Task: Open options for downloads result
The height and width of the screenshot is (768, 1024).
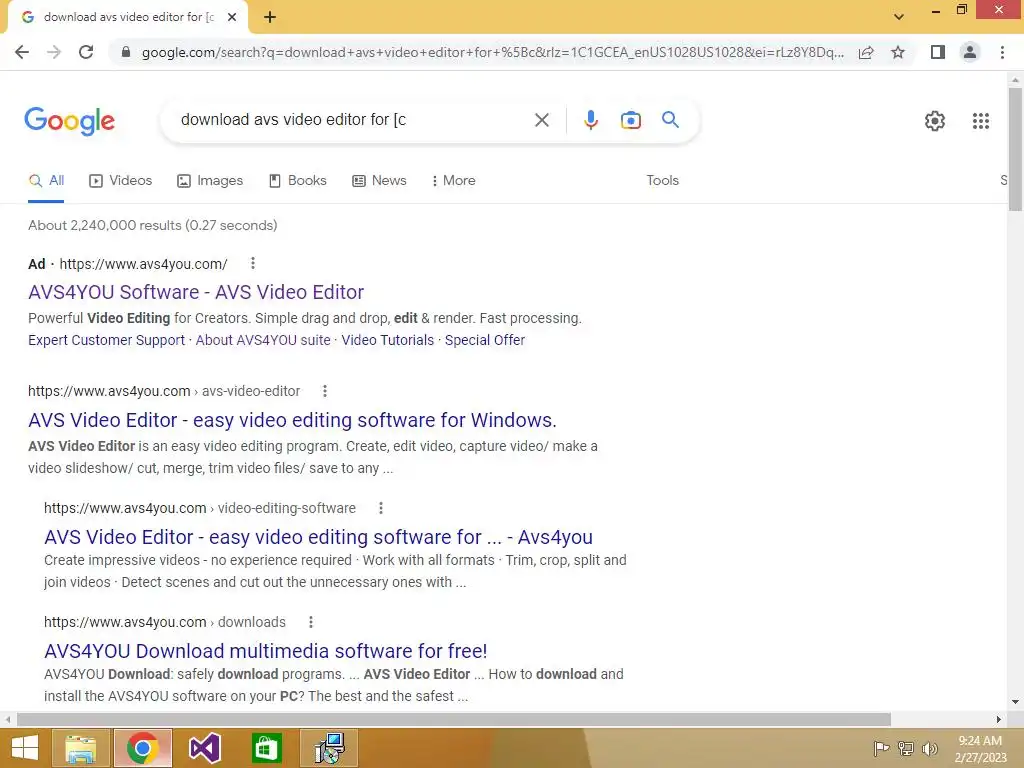Action: coord(311,622)
